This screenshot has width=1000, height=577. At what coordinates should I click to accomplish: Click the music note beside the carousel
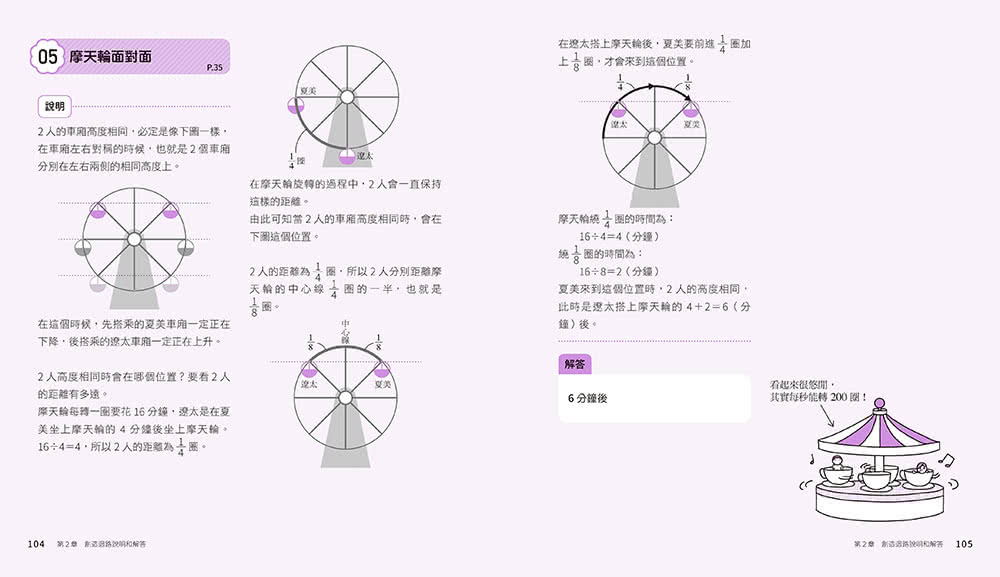tap(945, 460)
